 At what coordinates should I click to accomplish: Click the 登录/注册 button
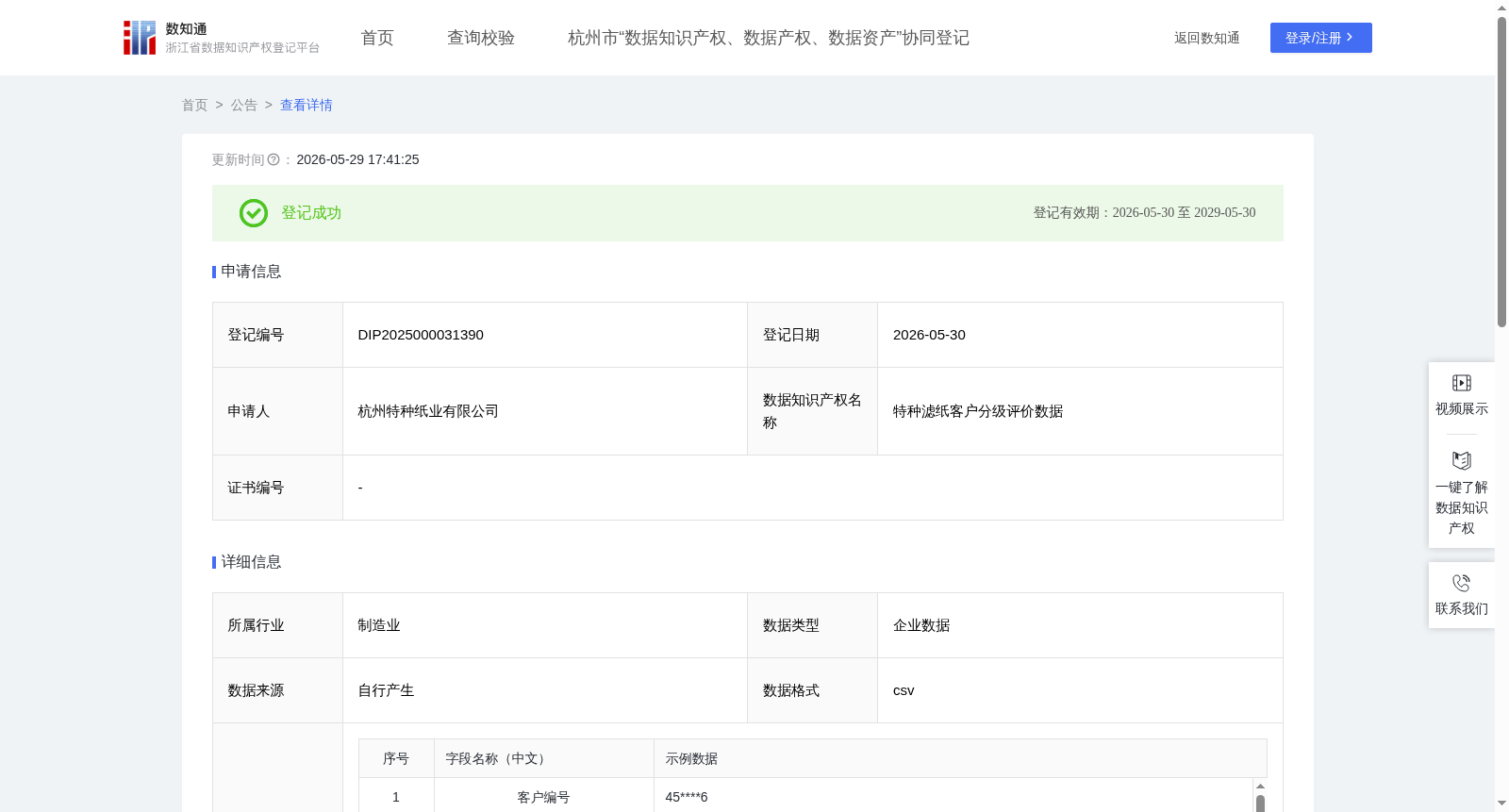click(1320, 38)
